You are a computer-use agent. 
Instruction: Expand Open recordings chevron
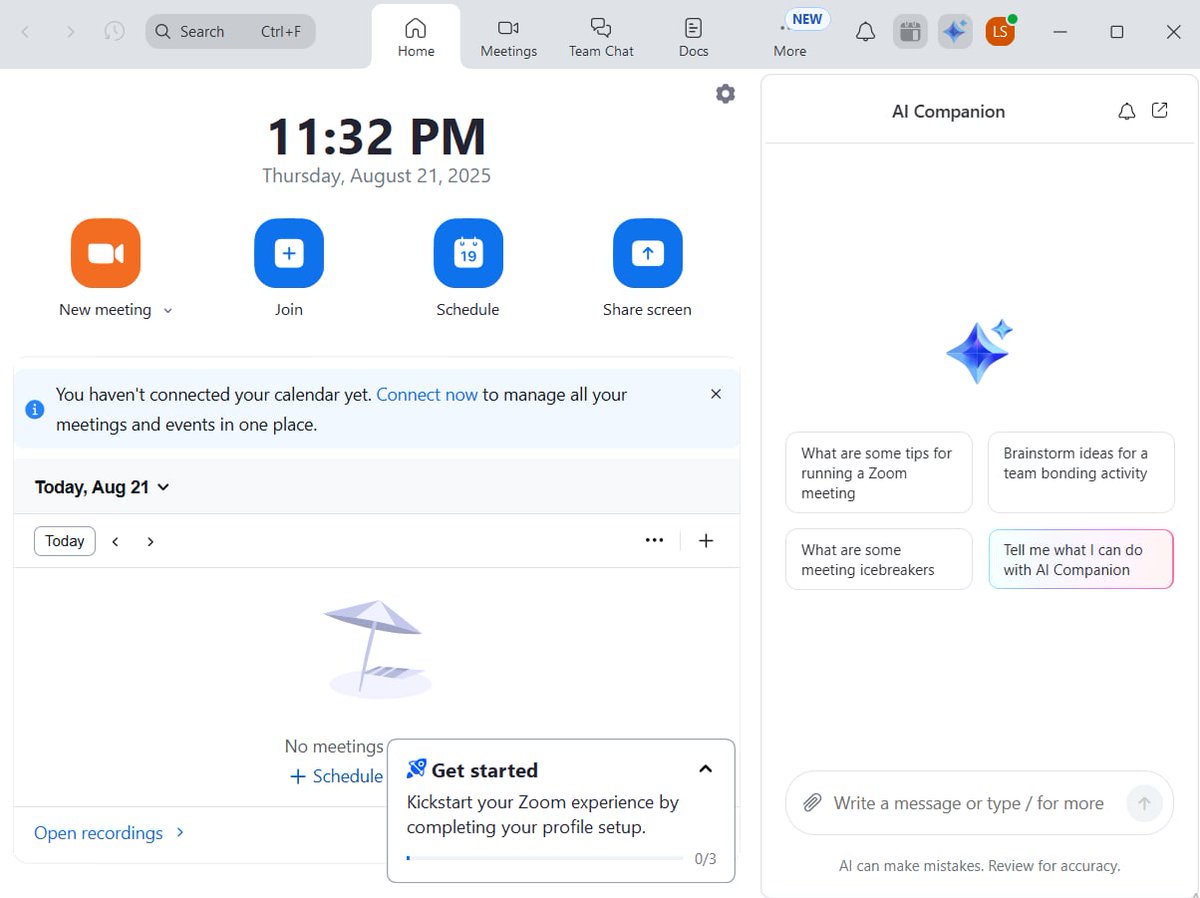[x=180, y=832]
